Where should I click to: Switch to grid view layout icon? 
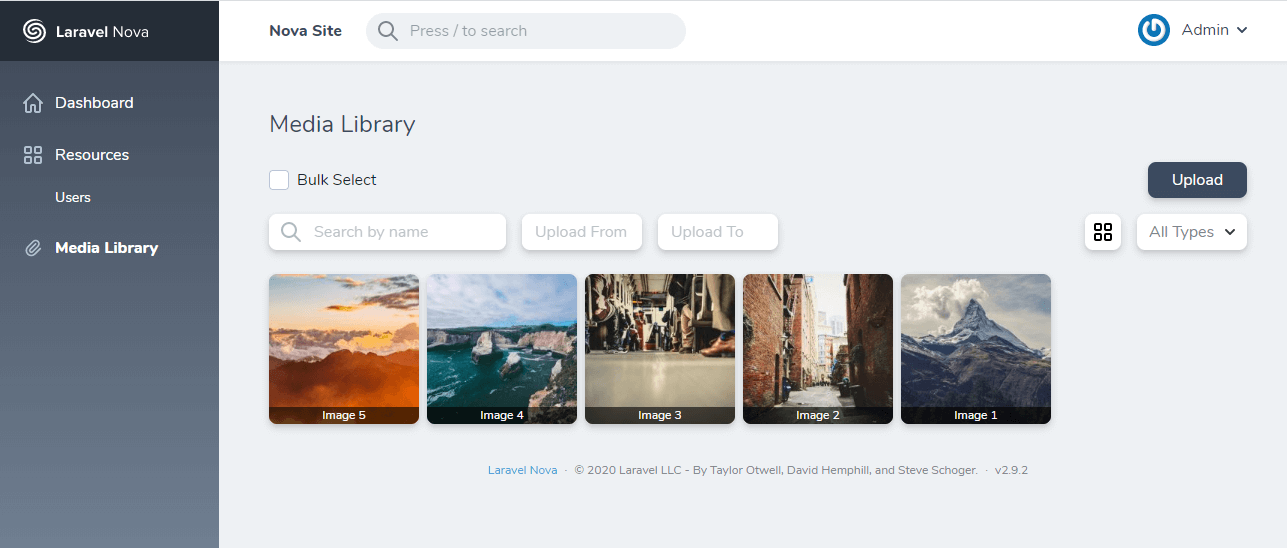[x=1103, y=232]
